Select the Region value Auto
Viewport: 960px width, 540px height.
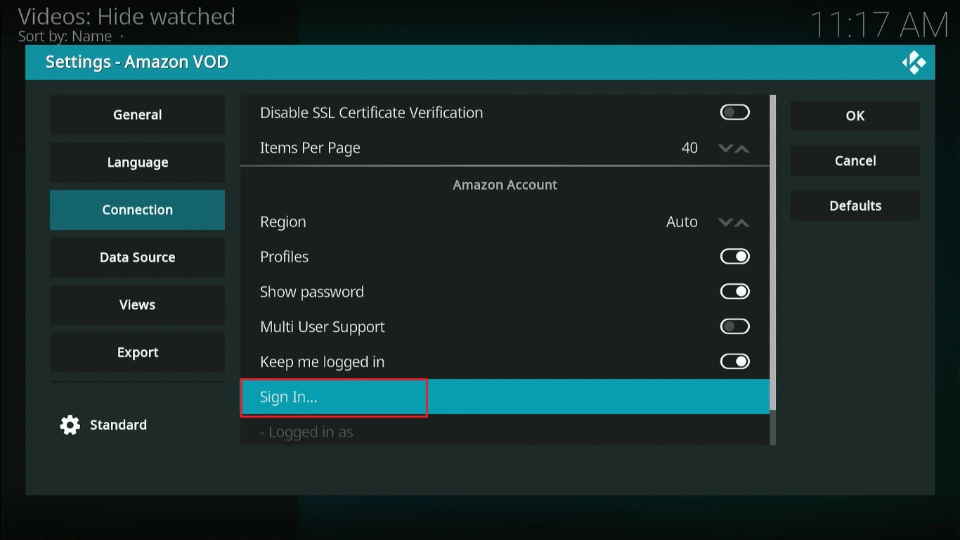681,222
